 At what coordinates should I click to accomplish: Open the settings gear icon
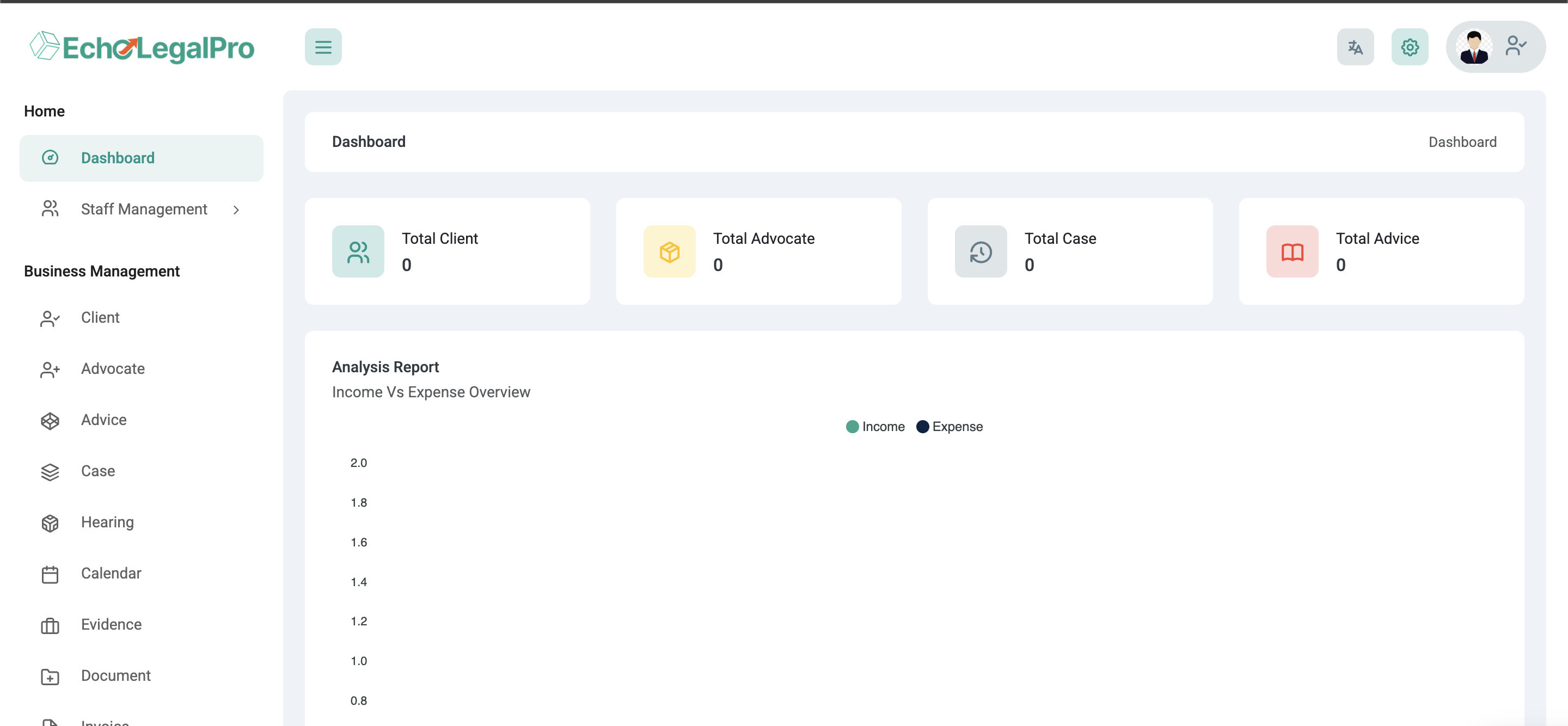point(1409,47)
